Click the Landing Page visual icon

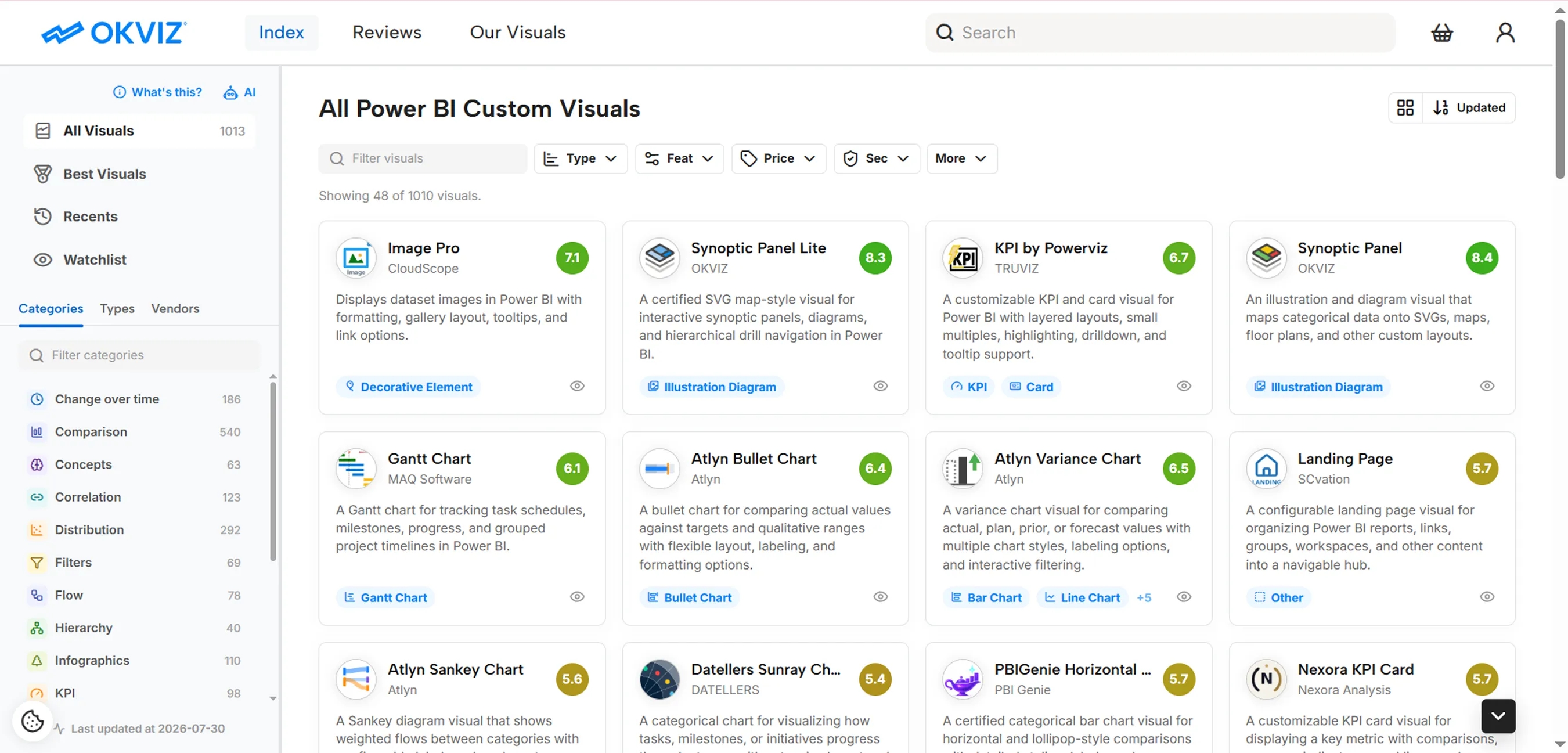point(1266,469)
